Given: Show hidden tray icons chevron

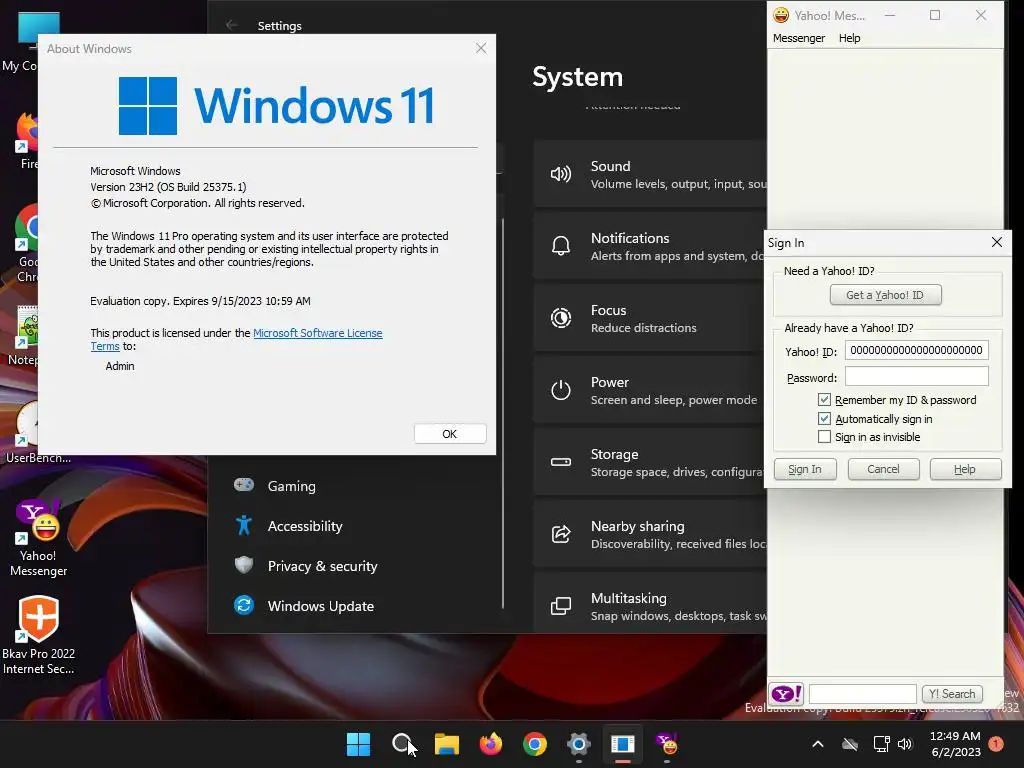Looking at the screenshot, I should tap(818, 744).
